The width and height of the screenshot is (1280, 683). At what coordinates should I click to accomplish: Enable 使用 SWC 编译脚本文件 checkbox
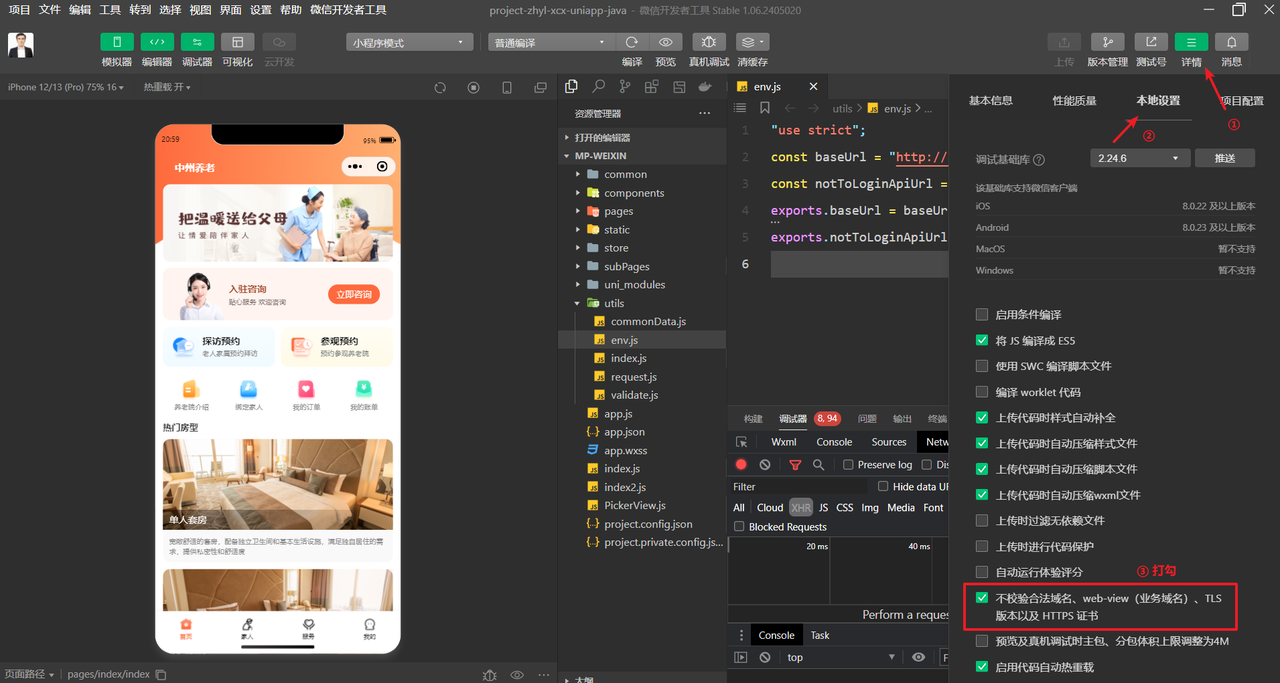point(982,366)
